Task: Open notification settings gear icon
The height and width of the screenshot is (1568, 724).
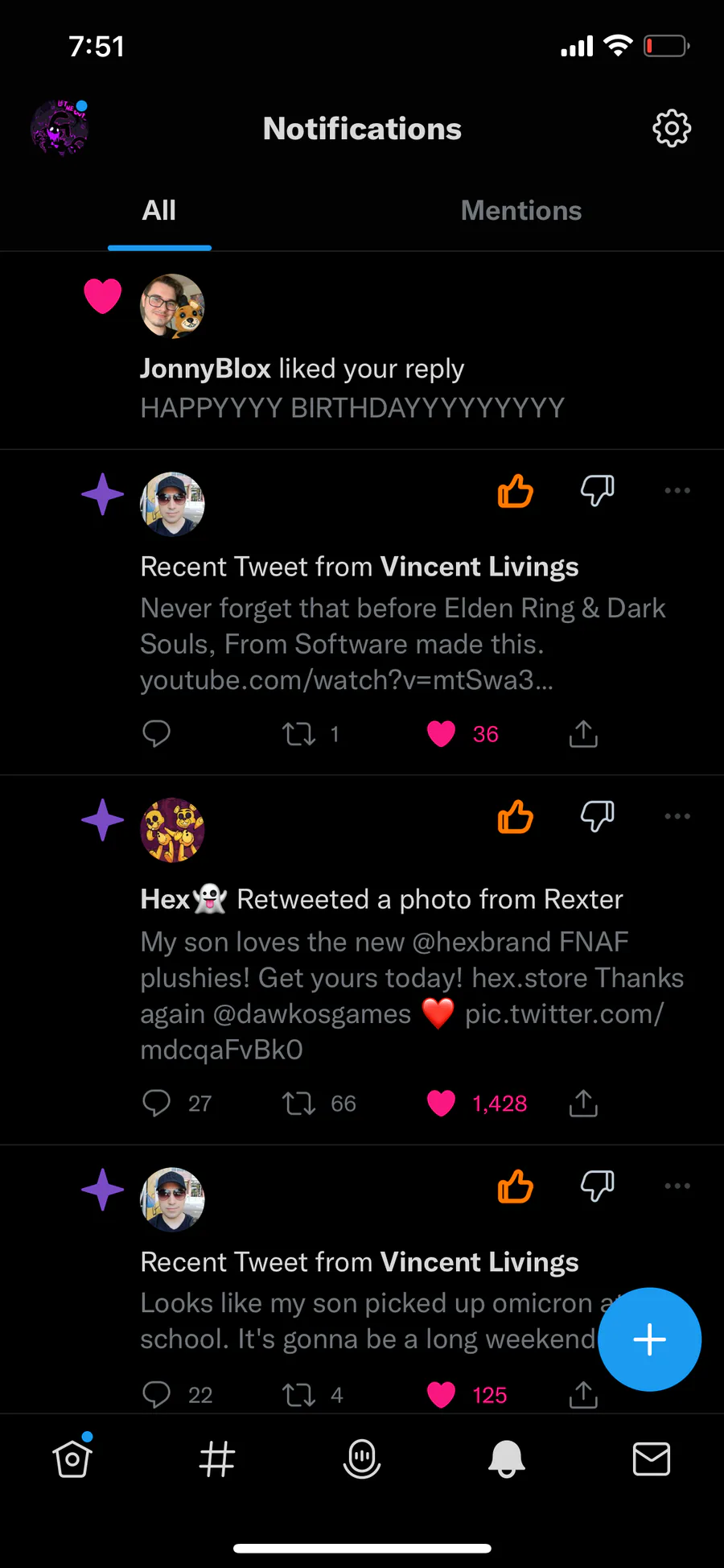Action: point(672,128)
